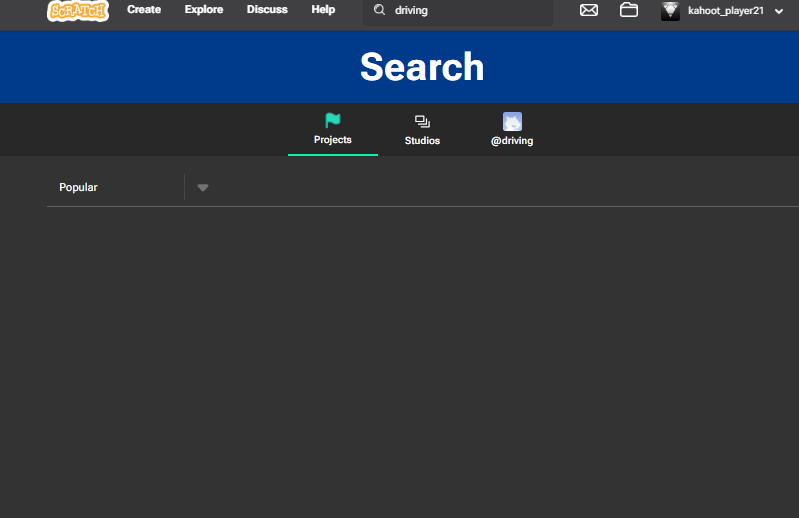
Task: Click the sort dropdown arrow
Action: click(203, 187)
